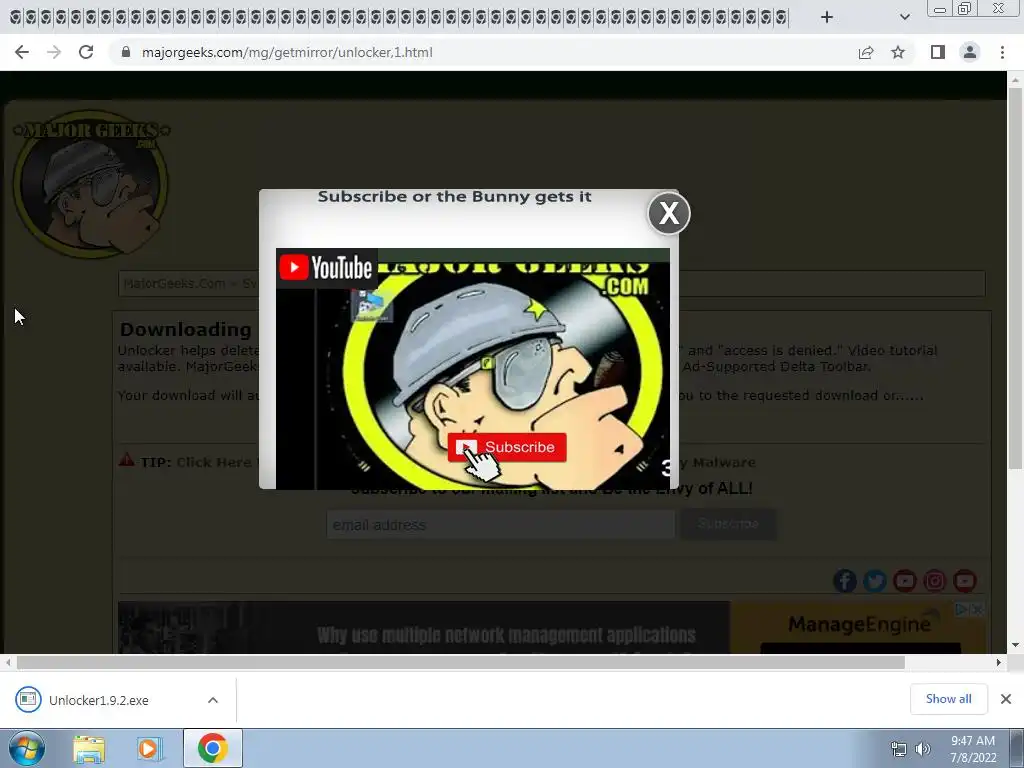Open a new tab with the plus button
The height and width of the screenshot is (768, 1024).
tap(827, 17)
